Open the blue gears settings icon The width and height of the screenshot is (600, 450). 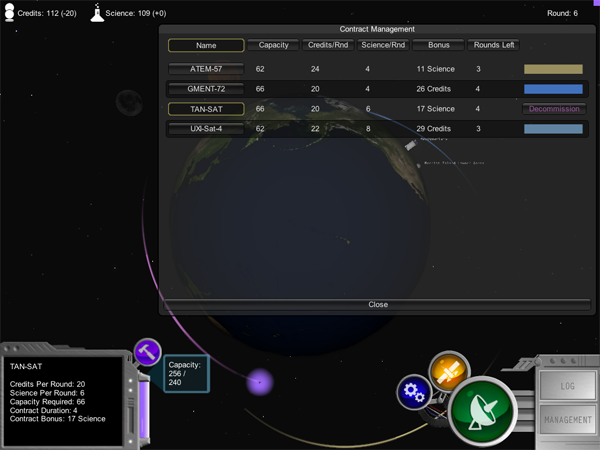pyautogui.click(x=414, y=393)
